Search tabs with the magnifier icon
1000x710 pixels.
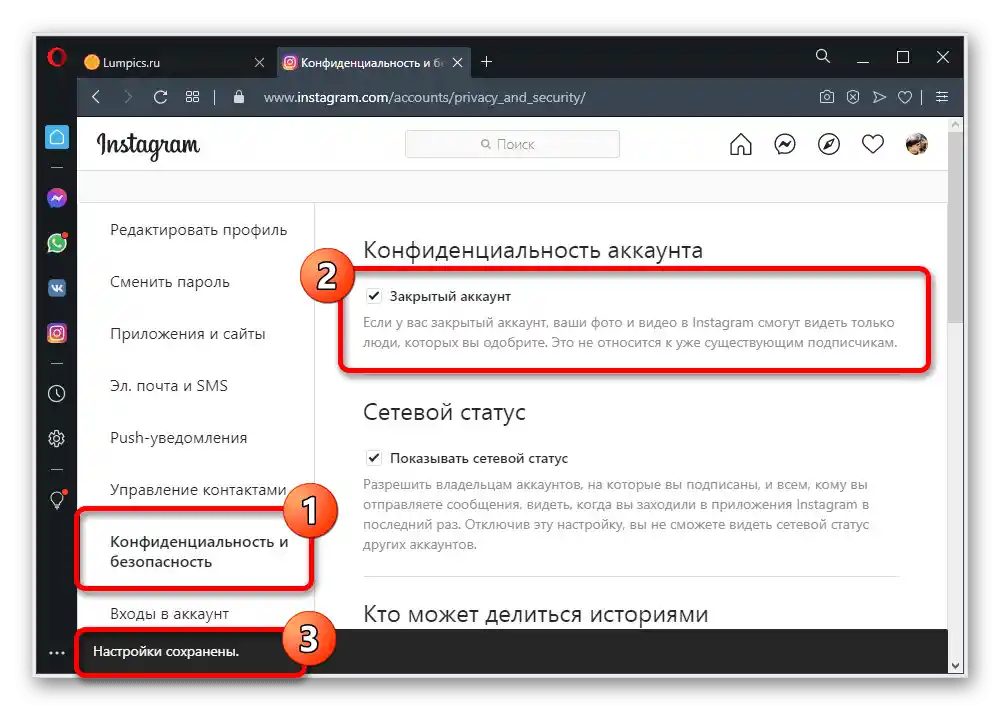pyautogui.click(x=823, y=57)
